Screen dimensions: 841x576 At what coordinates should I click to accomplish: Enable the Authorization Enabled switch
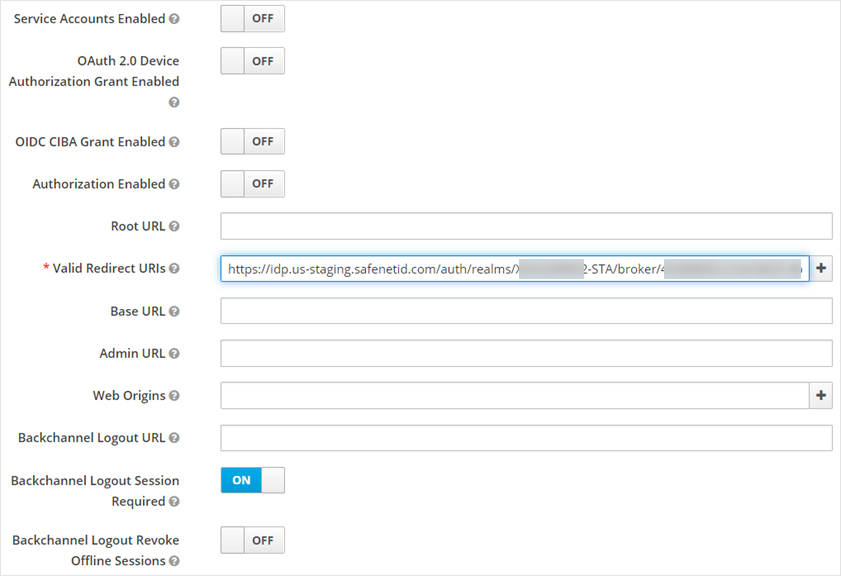coord(252,184)
